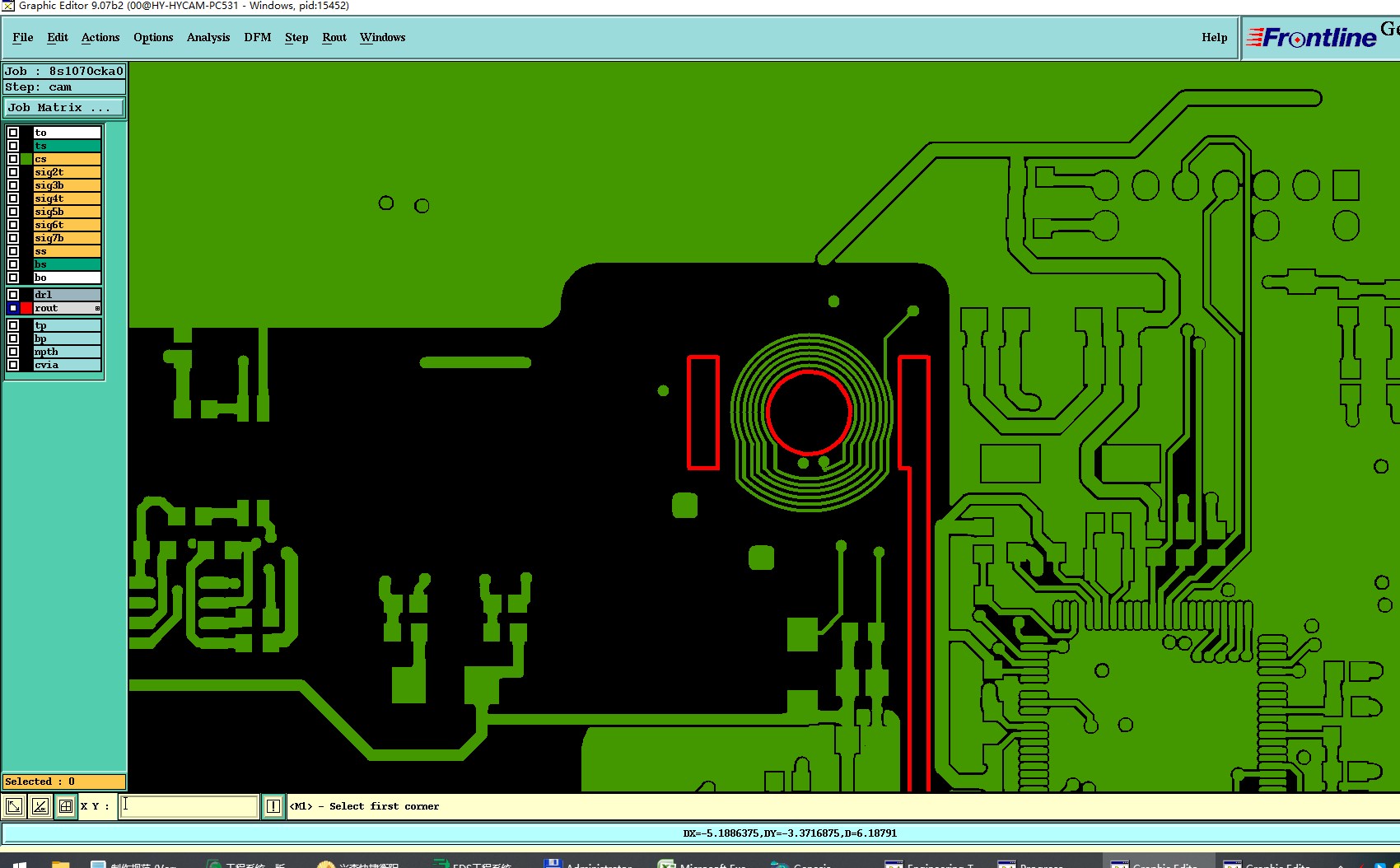Open the DFM menu
This screenshot has height=868, width=1400.
[x=258, y=37]
